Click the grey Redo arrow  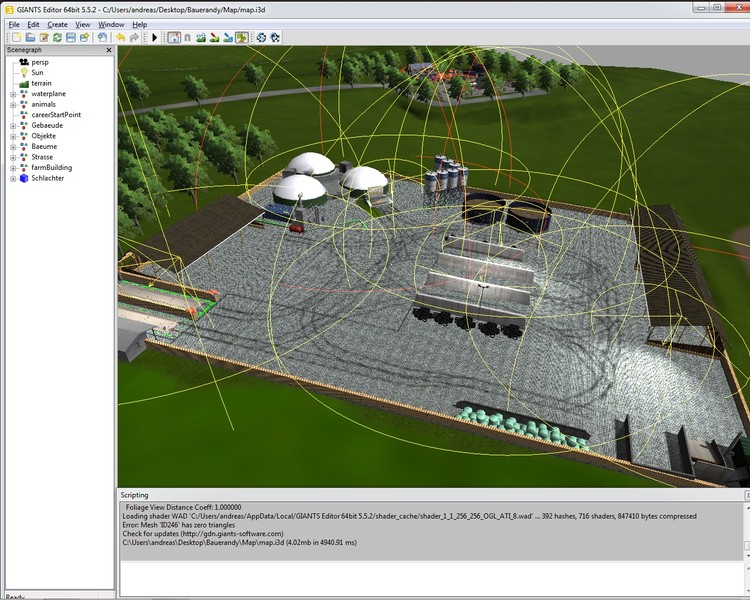134,37
